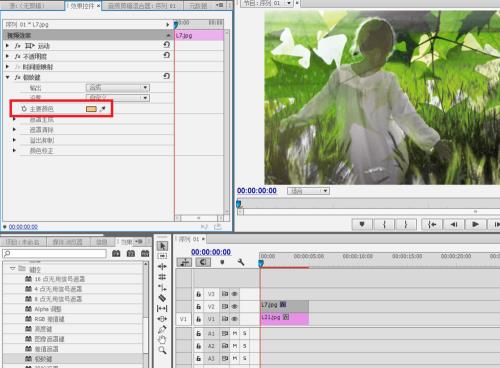Filter by Accelerated Effects icon
The image size is (500, 368).
pyautogui.click(x=116, y=254)
